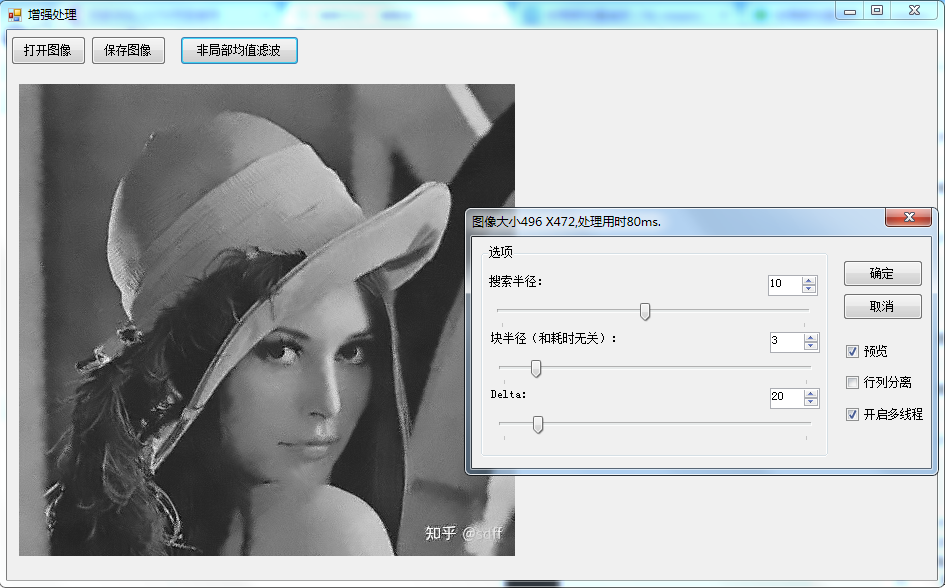Click the dialog title 图像大小496 X472,处理用时80ms.
Image resolution: width=945 pixels, height=588 pixels.
click(x=567, y=222)
